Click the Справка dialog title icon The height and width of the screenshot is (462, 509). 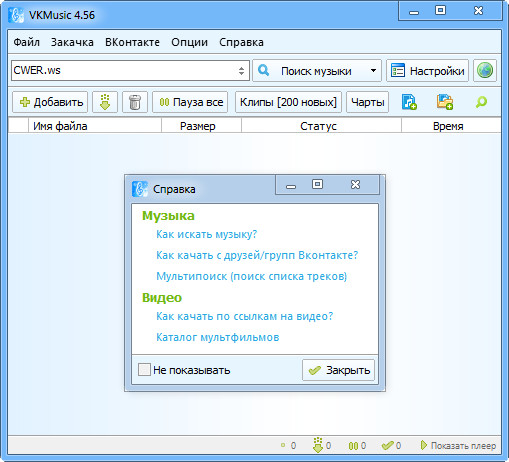click(x=140, y=189)
